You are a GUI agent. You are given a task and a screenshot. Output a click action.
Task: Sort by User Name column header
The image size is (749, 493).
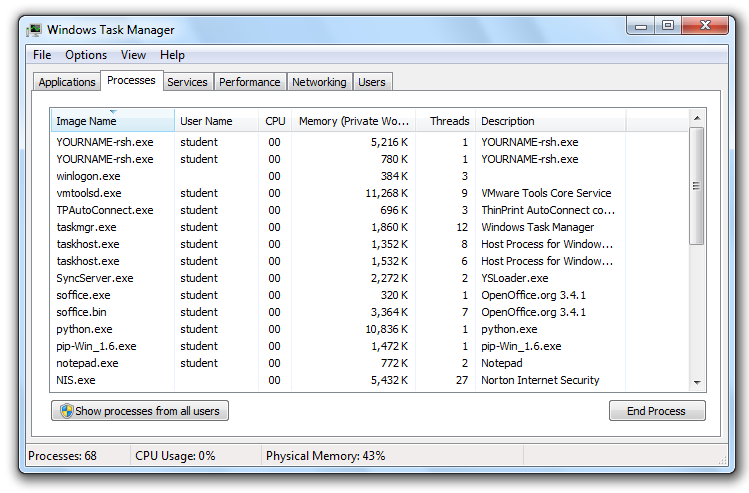click(x=216, y=121)
